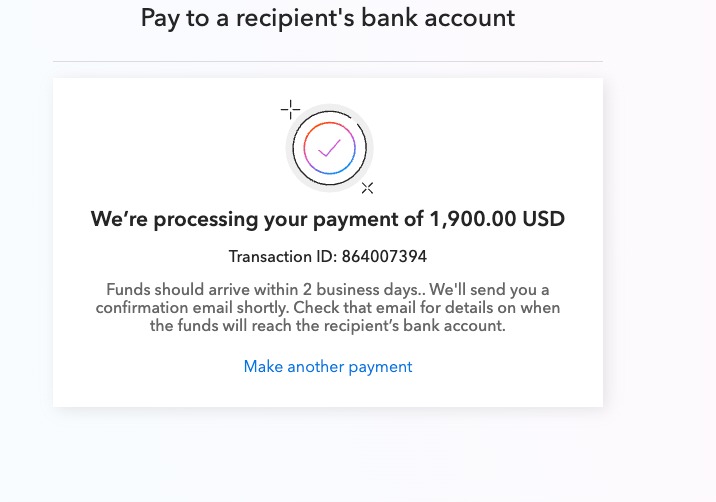Viewport: 716px width, 502px height.
Task: Click the Transaction ID label
Action: pos(283,257)
